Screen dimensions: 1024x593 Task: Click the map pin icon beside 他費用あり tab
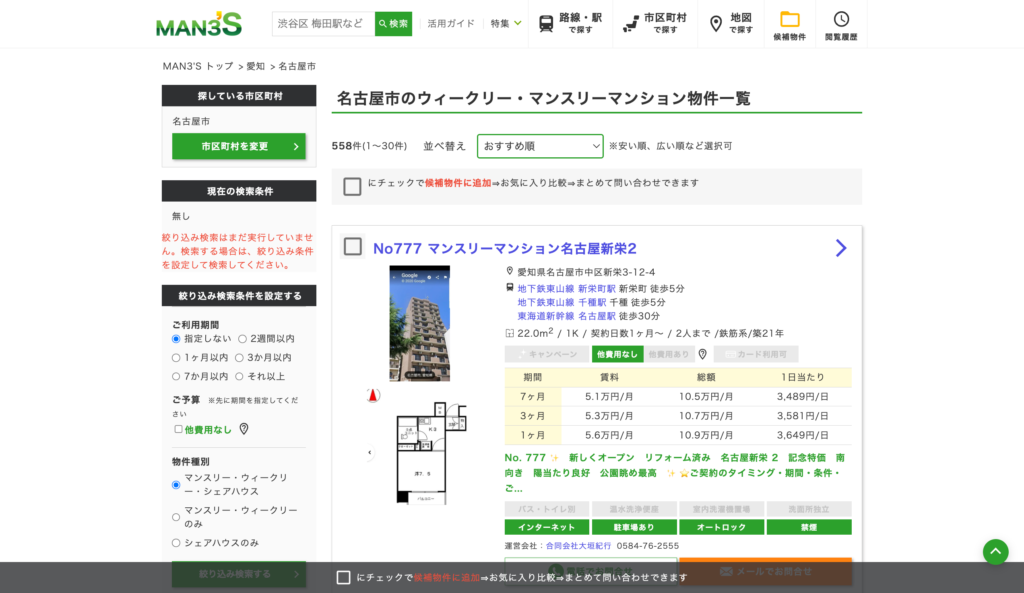coord(703,353)
